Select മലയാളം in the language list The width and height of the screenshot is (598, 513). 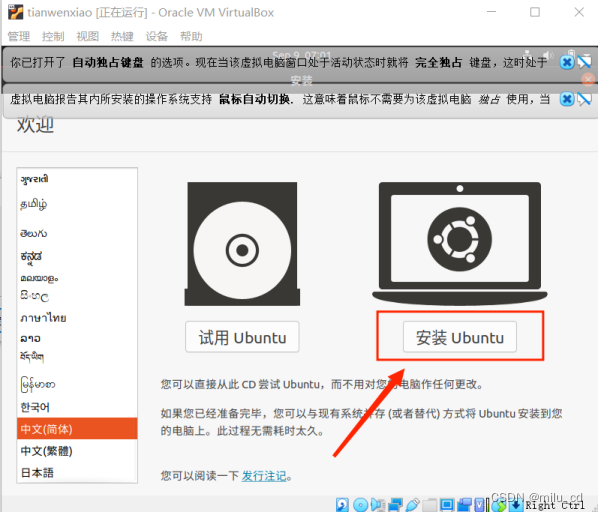(x=77, y=278)
